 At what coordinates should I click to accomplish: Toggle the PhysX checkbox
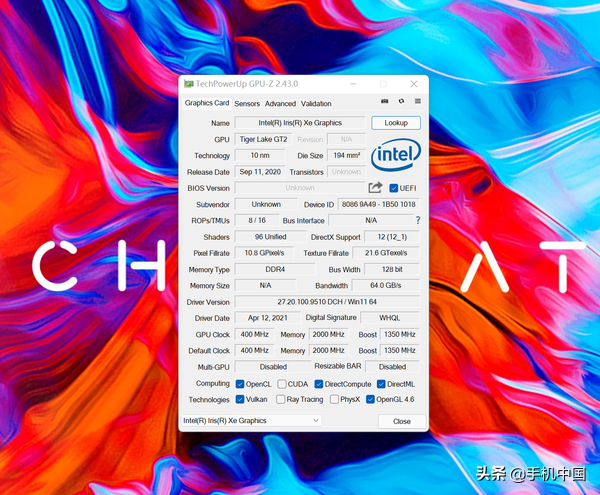[x=334, y=399]
